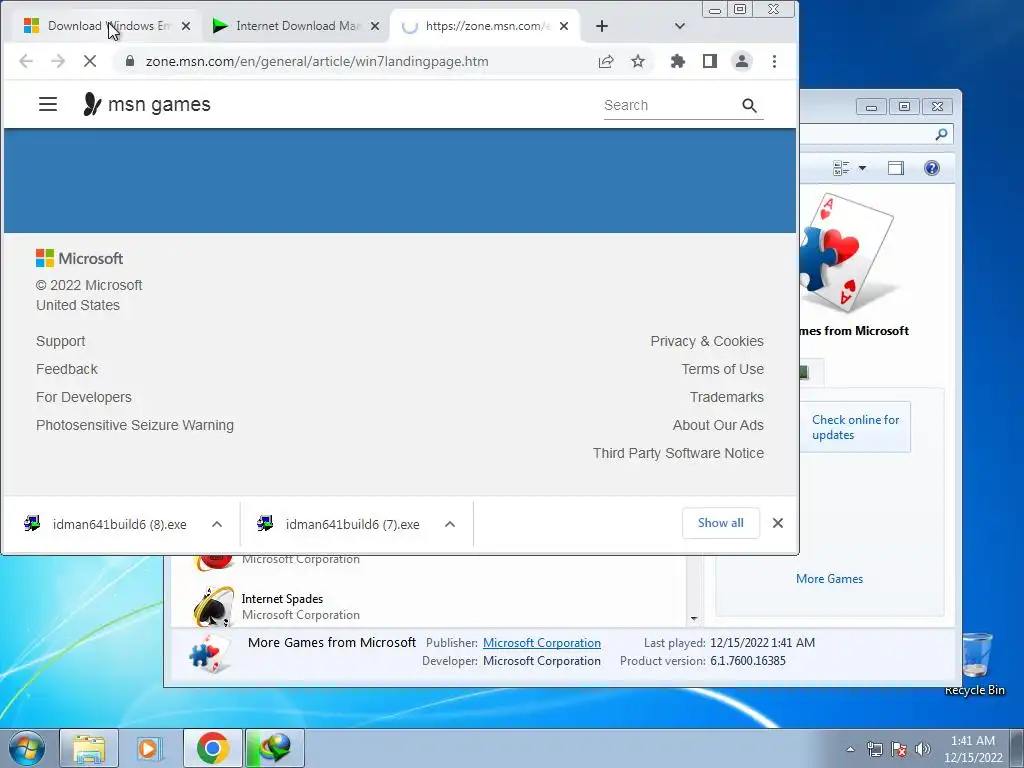Image resolution: width=1024 pixels, height=768 pixels.
Task: Click Chrome address bar URL
Action: coord(317,61)
